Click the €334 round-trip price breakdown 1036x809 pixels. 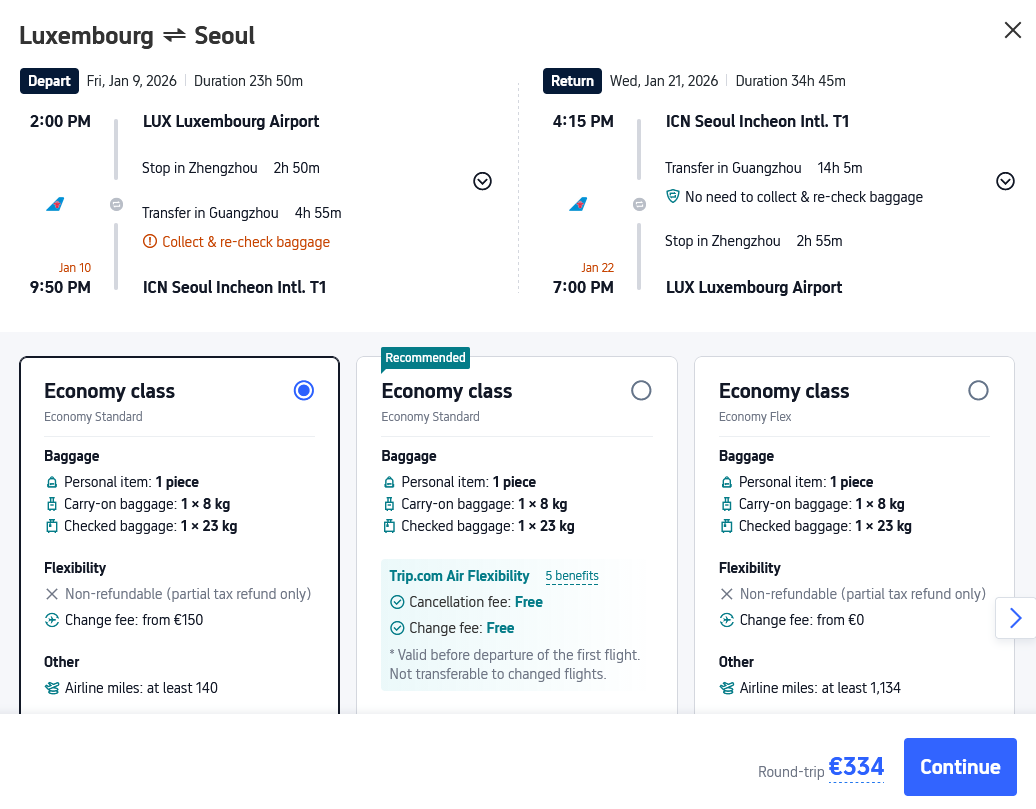coord(856,767)
